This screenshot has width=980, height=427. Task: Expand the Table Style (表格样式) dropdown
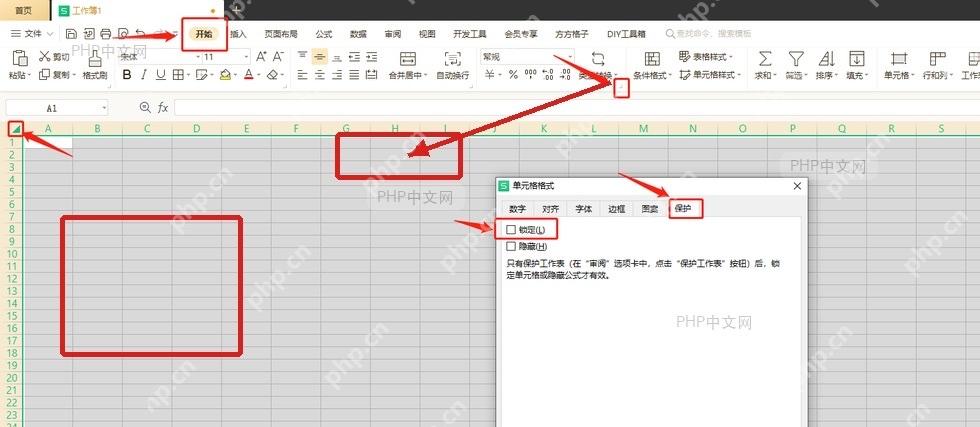[x=731, y=57]
